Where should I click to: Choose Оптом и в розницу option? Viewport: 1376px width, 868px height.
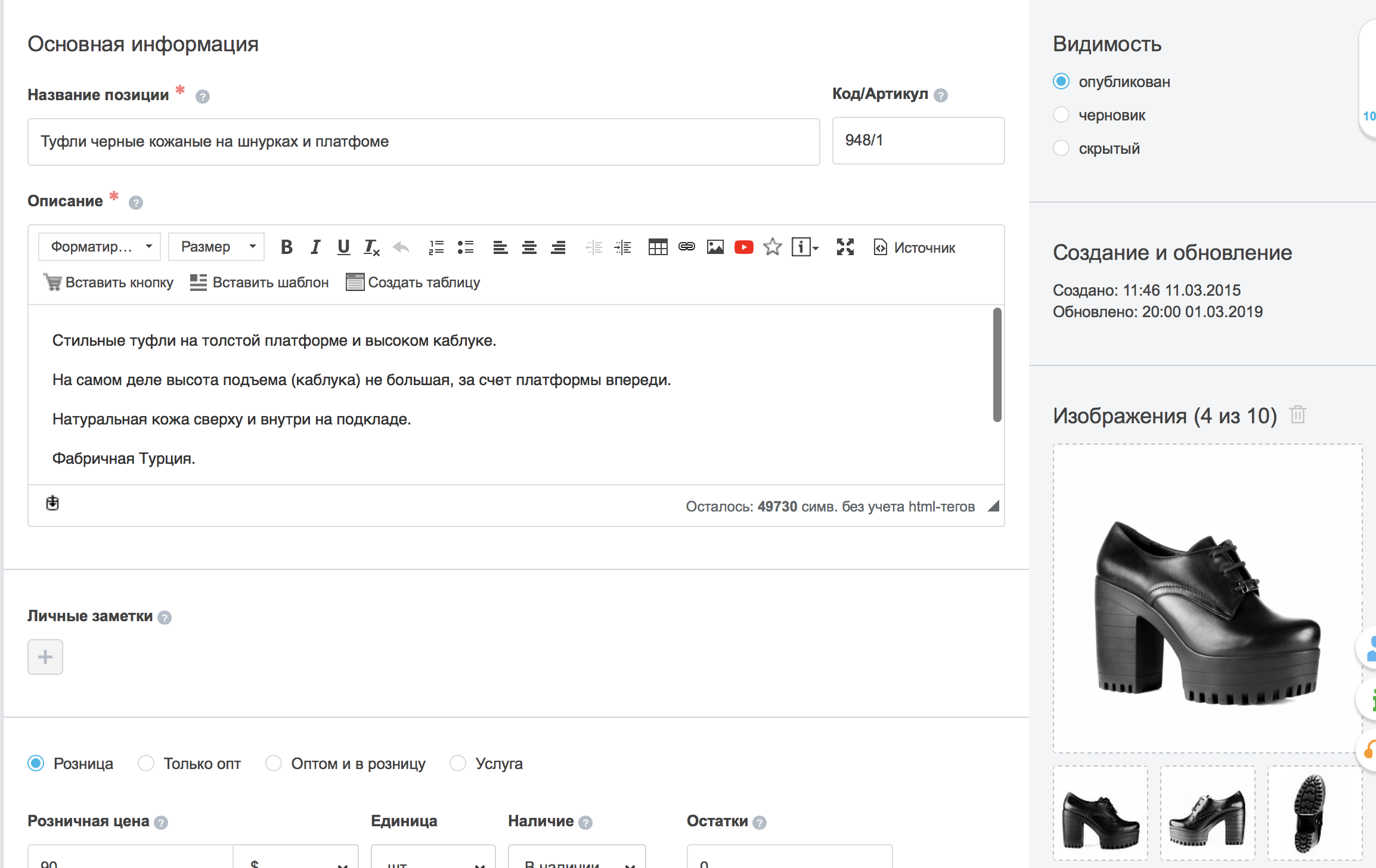(274, 763)
